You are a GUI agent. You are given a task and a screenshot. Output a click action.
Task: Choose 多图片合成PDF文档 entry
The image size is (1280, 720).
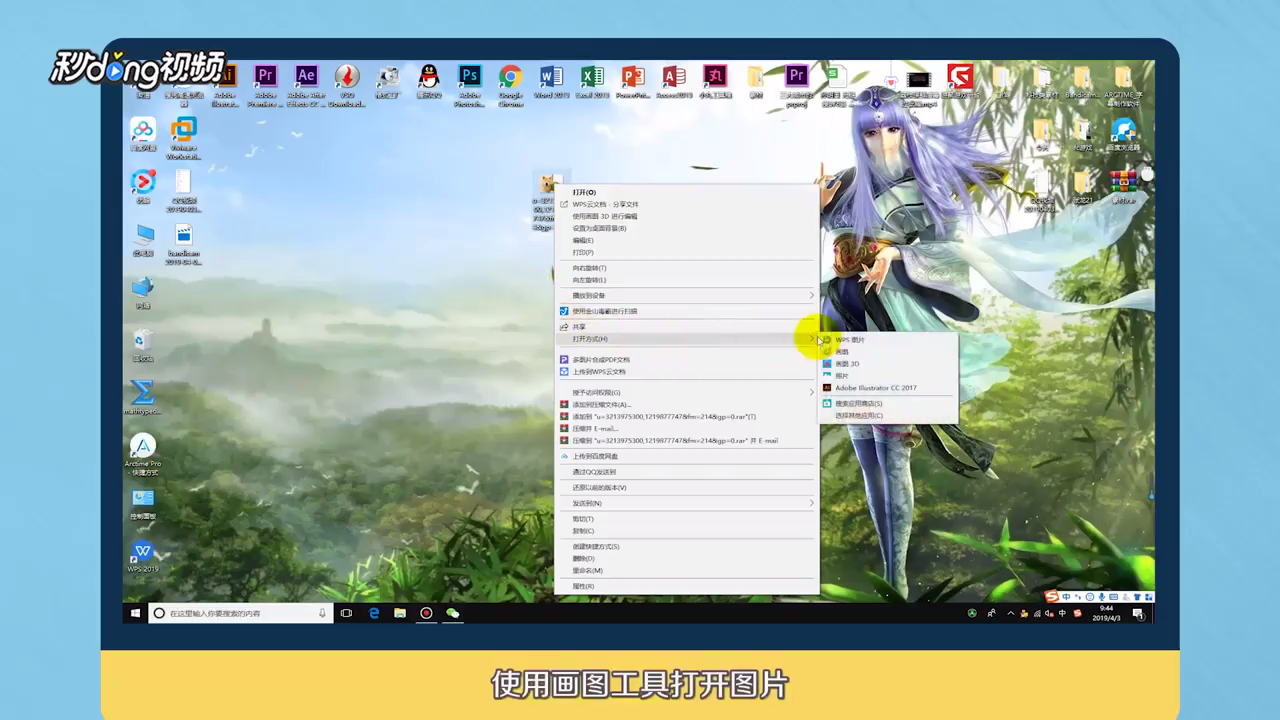(687, 360)
